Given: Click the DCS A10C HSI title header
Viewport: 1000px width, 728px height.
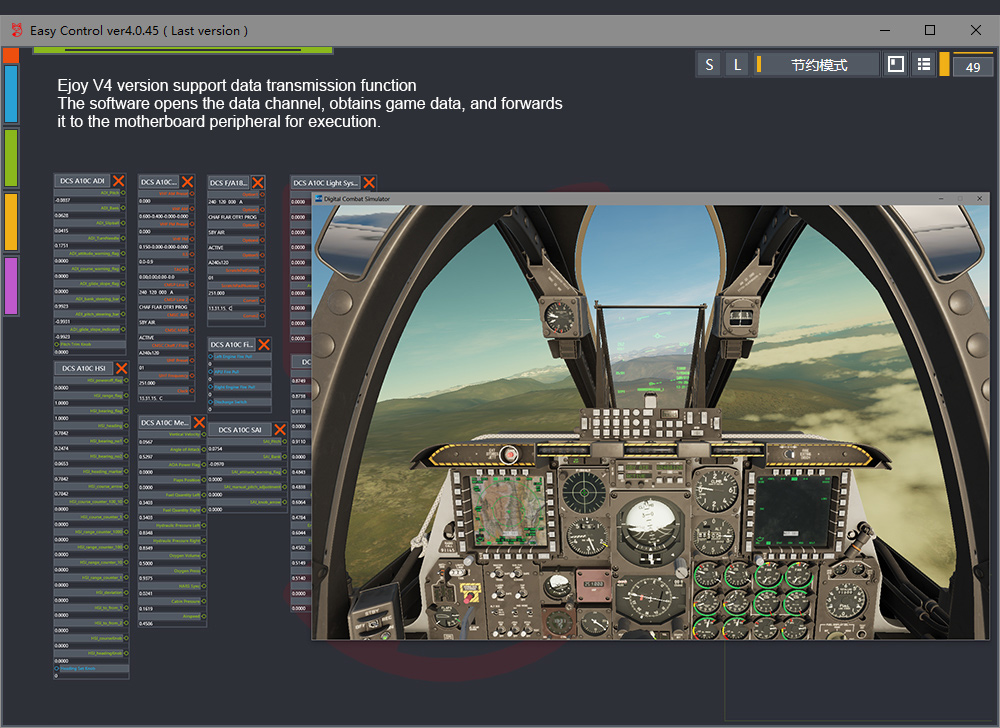Looking at the screenshot, I should [83, 368].
